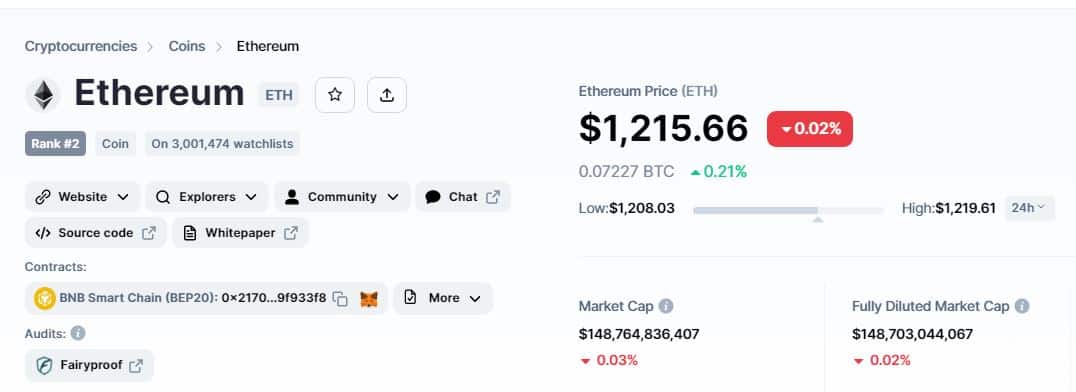Click the share upload icon
This screenshot has width=1076, height=392.
click(387, 95)
